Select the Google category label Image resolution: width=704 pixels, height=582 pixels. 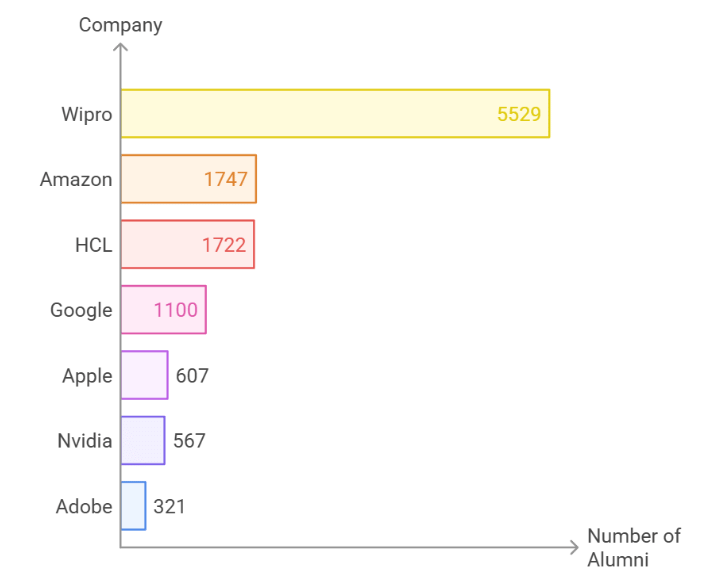[81, 310]
